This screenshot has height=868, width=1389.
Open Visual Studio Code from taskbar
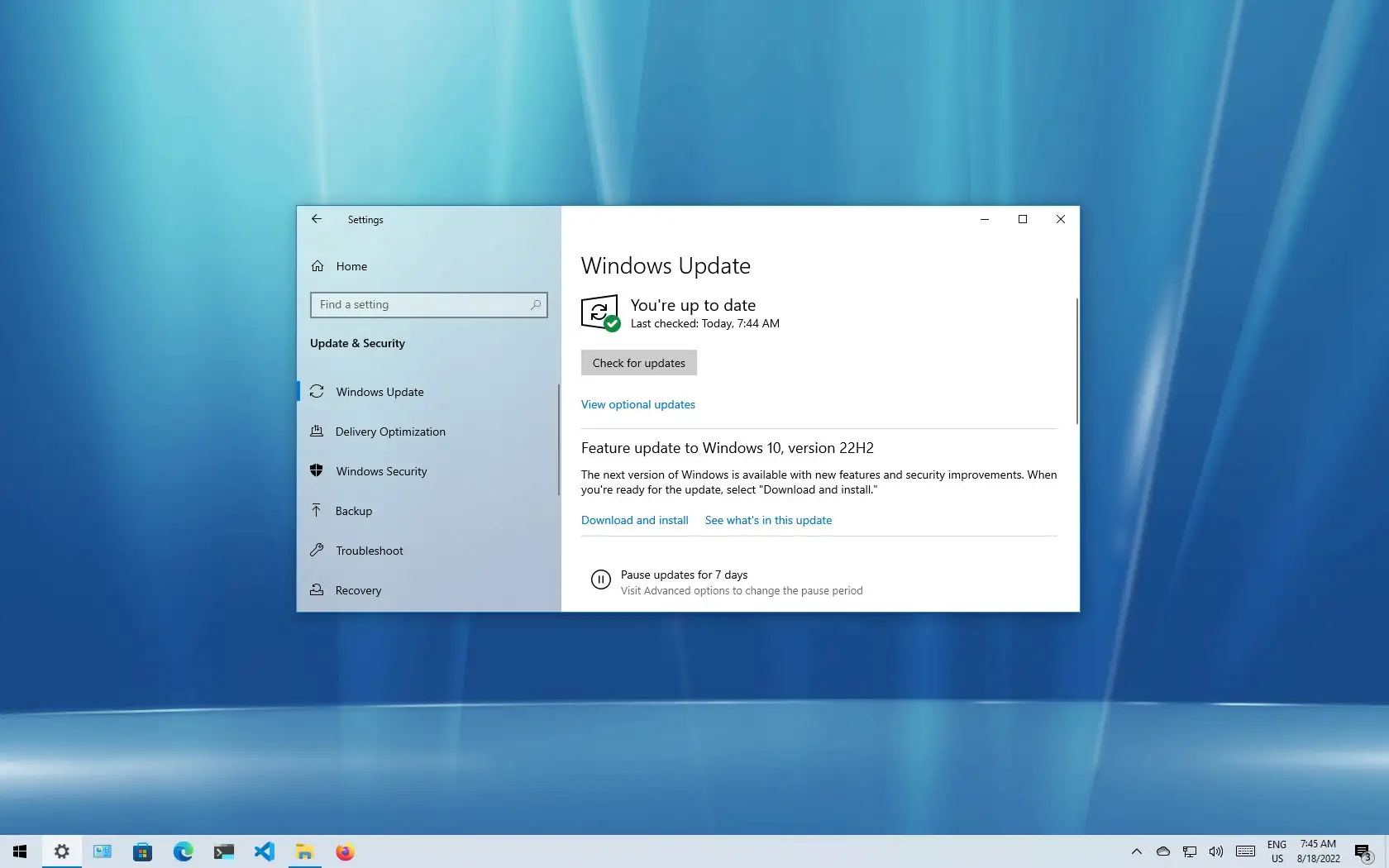tap(264, 851)
